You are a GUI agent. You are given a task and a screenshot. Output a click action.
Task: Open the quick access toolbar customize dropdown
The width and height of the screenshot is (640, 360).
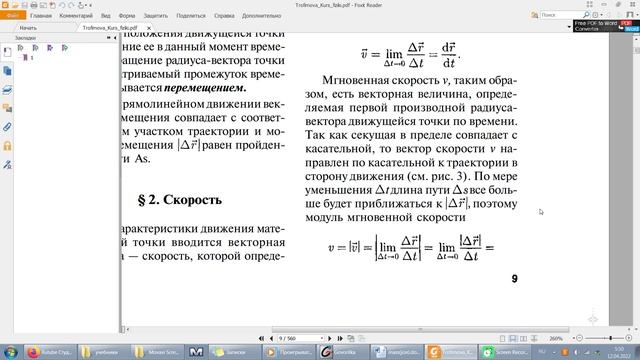[90, 5]
